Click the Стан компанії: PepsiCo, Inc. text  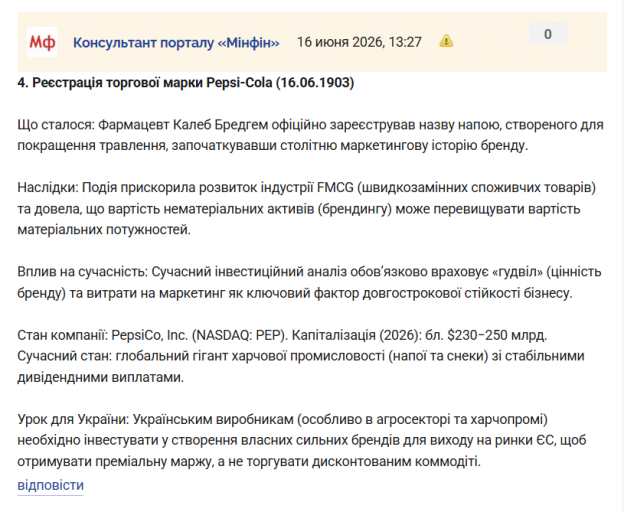coord(300,356)
